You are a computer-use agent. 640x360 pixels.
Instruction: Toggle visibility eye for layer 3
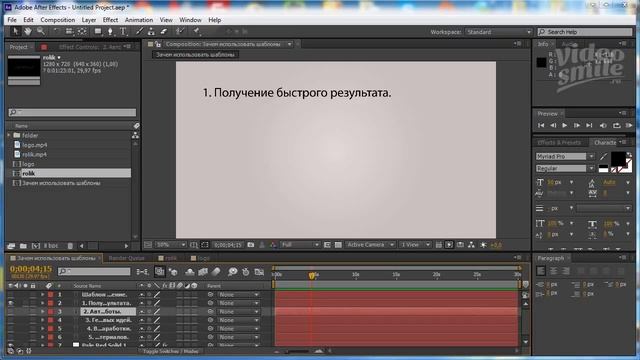point(11,312)
